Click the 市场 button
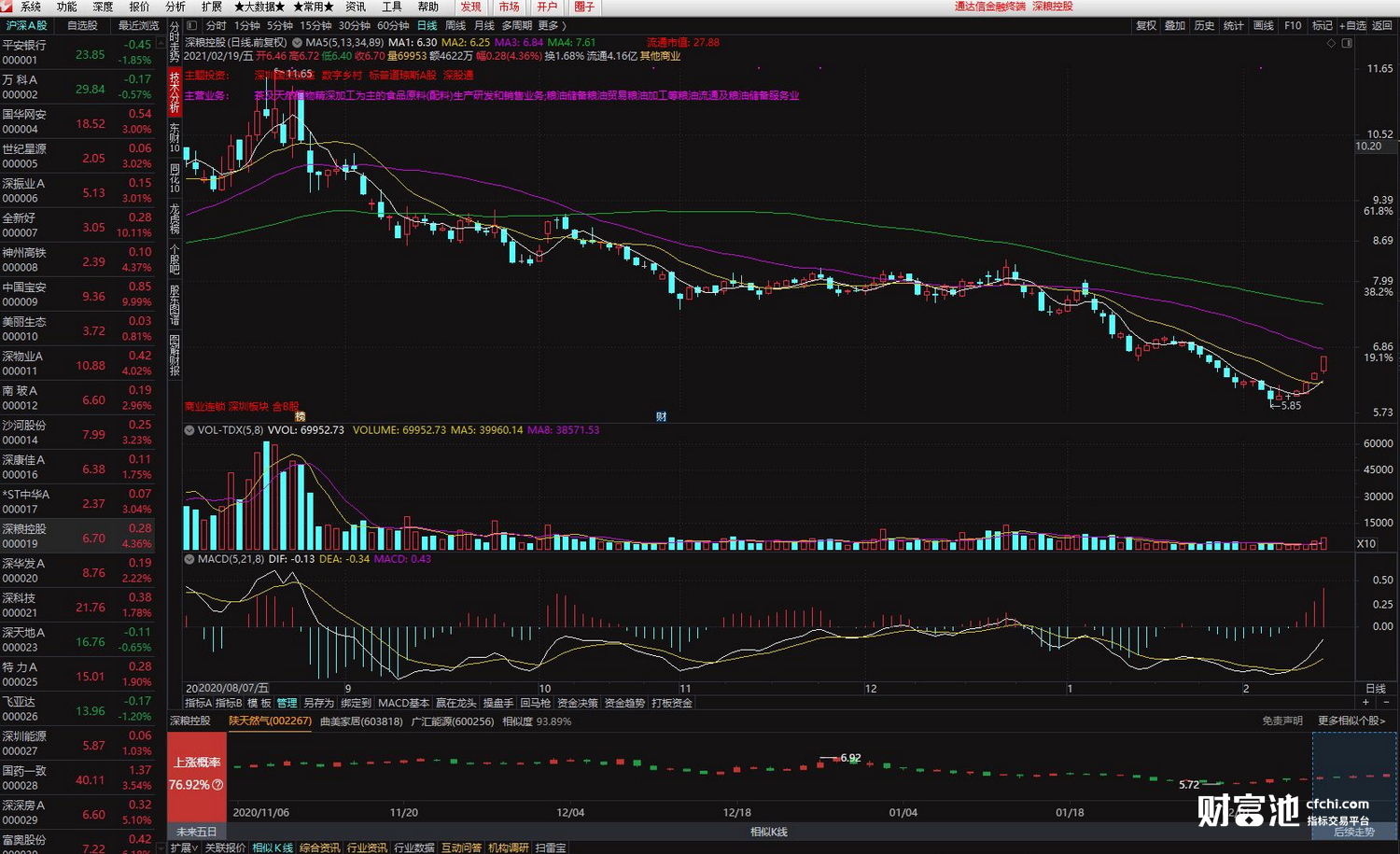The image size is (1400, 854). coord(509,7)
